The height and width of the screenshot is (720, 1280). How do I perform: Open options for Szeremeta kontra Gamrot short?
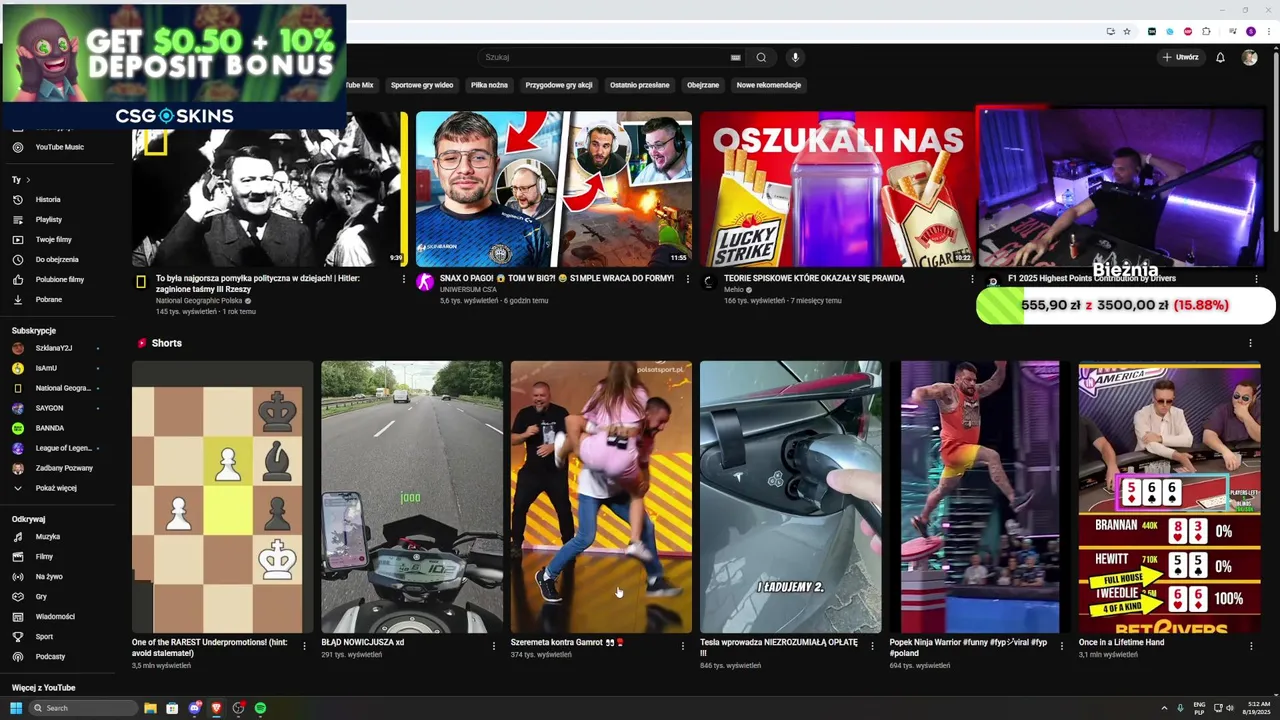click(x=683, y=646)
